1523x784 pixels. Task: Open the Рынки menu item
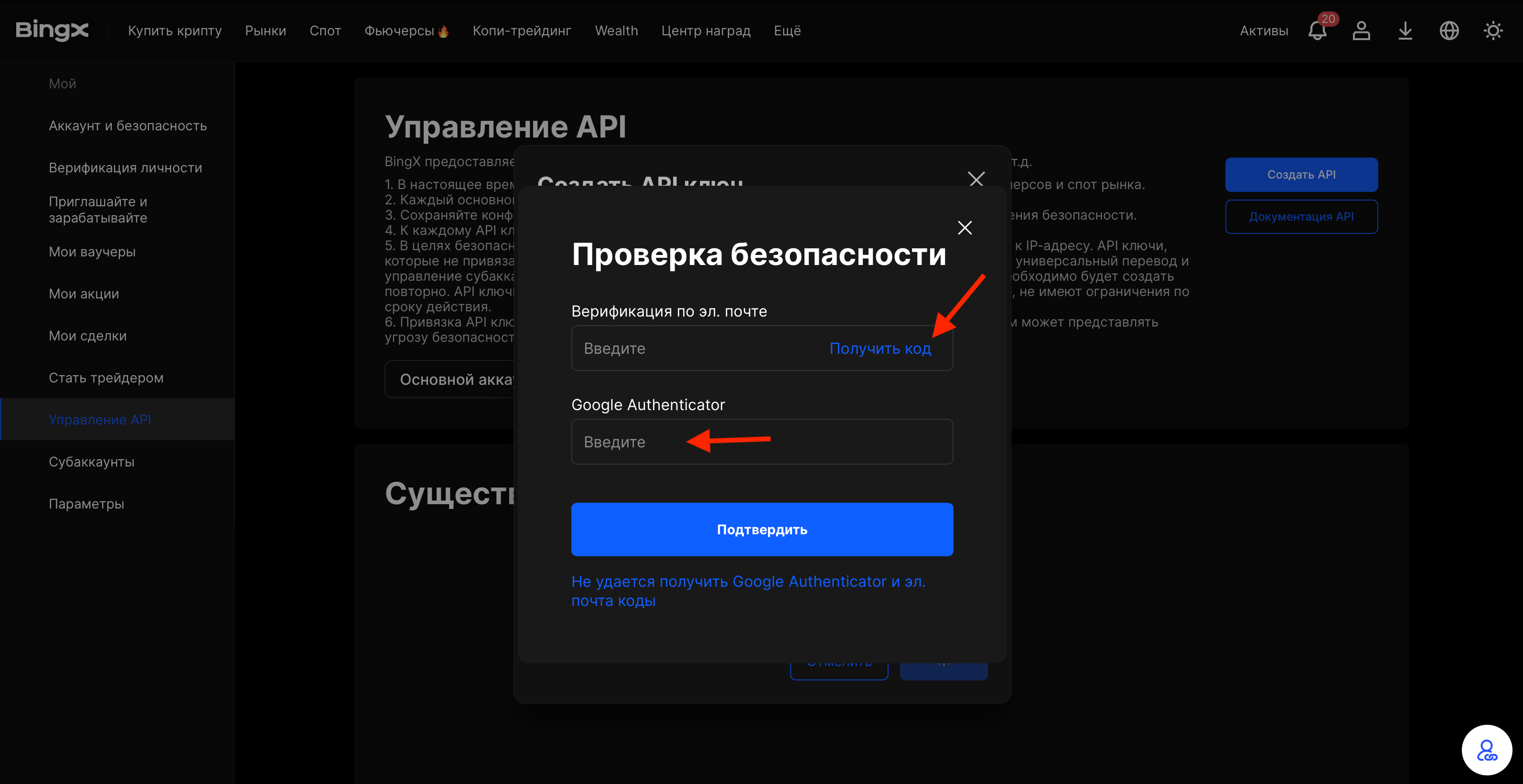click(x=266, y=31)
